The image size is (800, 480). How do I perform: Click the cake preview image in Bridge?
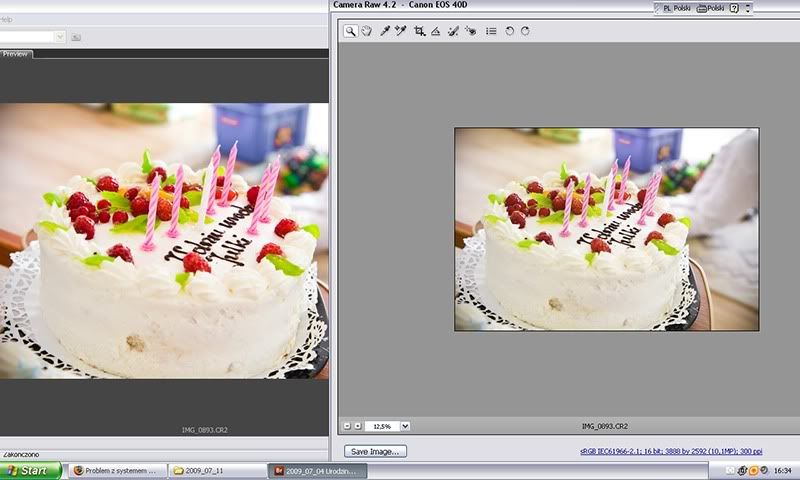(x=164, y=241)
